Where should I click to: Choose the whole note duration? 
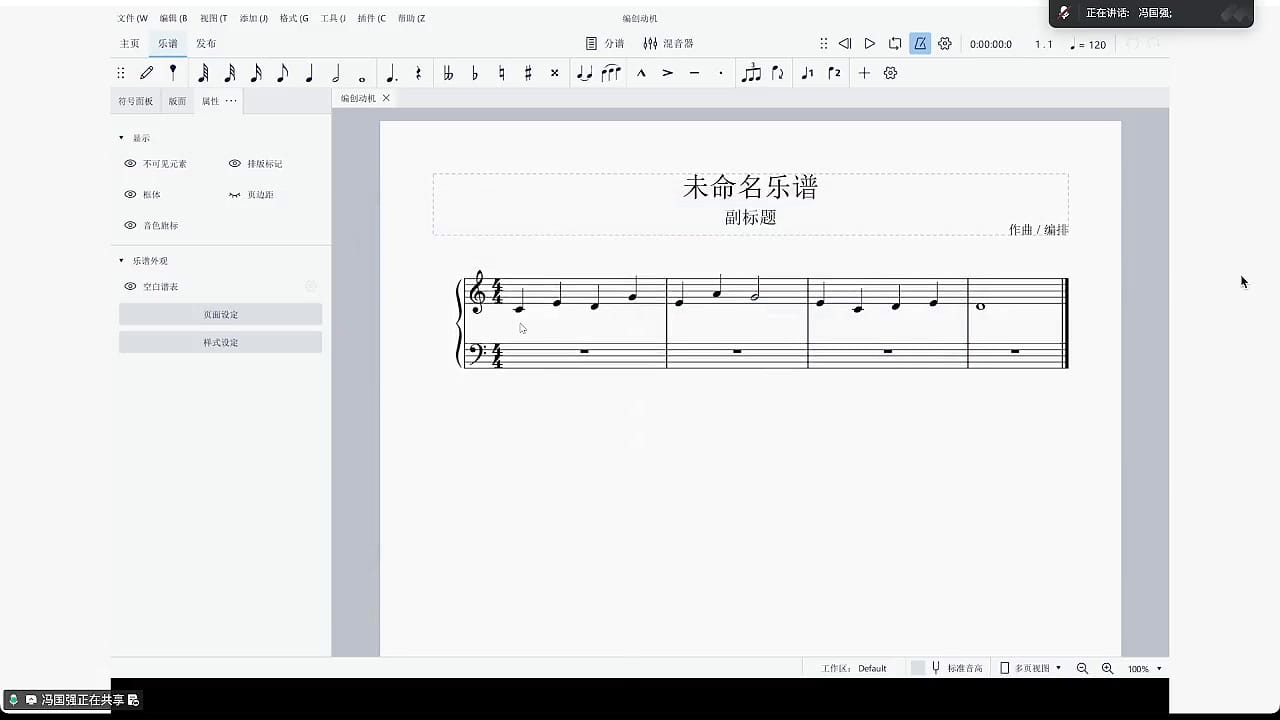pos(362,77)
